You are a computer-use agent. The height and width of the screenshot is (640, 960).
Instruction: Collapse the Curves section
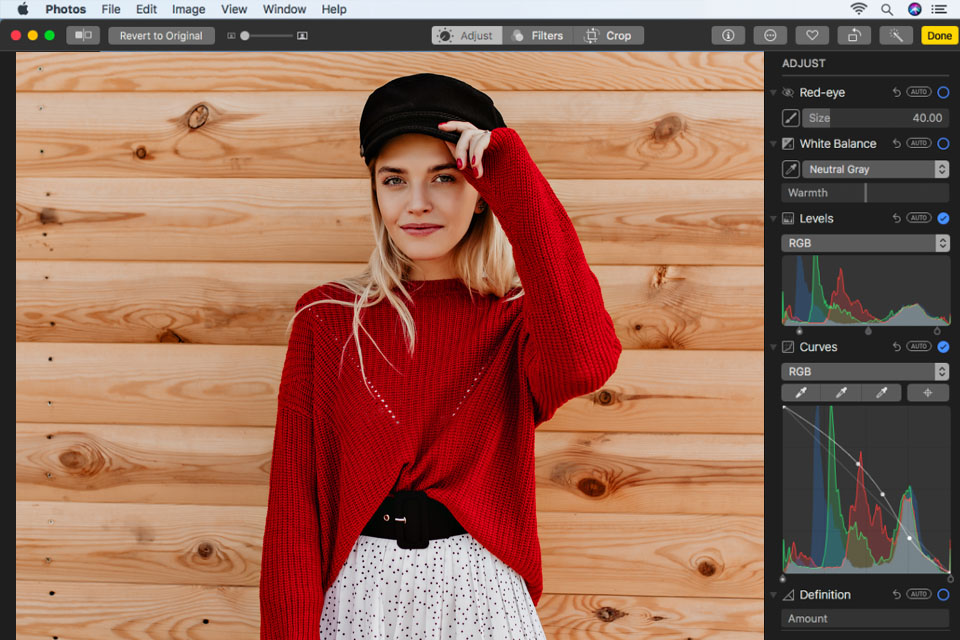[773, 347]
